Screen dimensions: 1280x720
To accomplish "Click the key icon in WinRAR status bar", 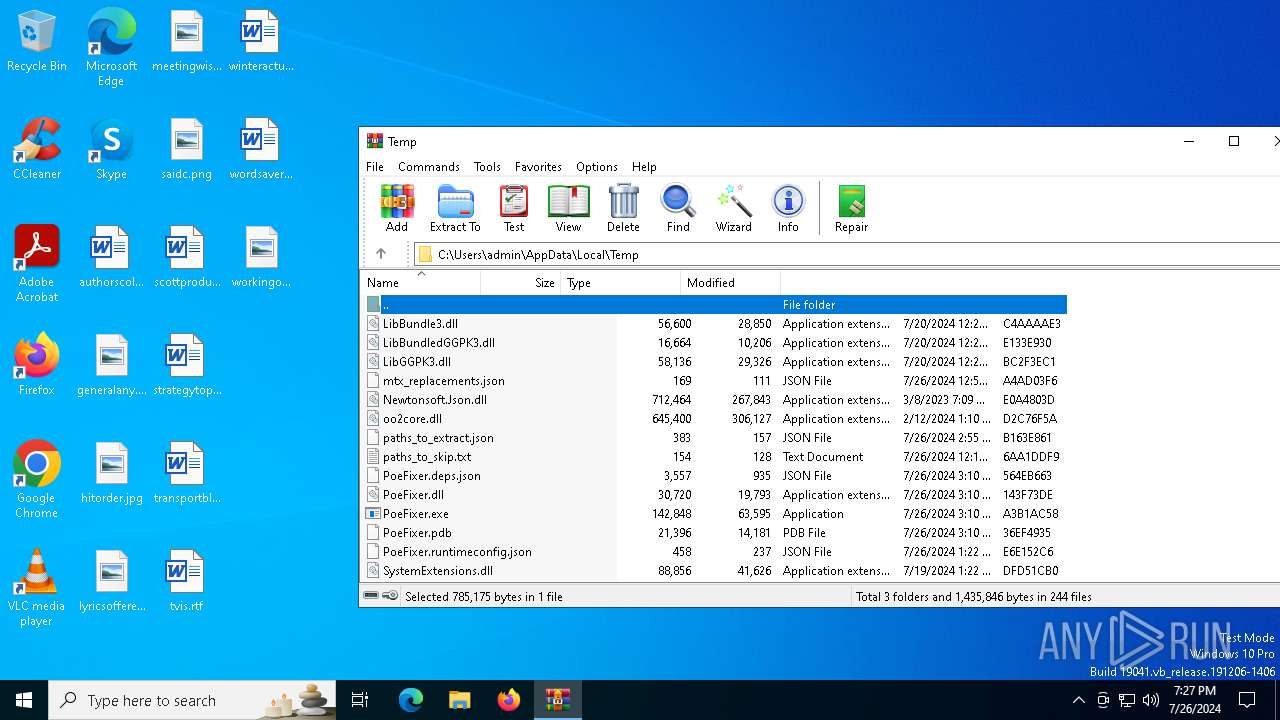I will click(x=390, y=596).
